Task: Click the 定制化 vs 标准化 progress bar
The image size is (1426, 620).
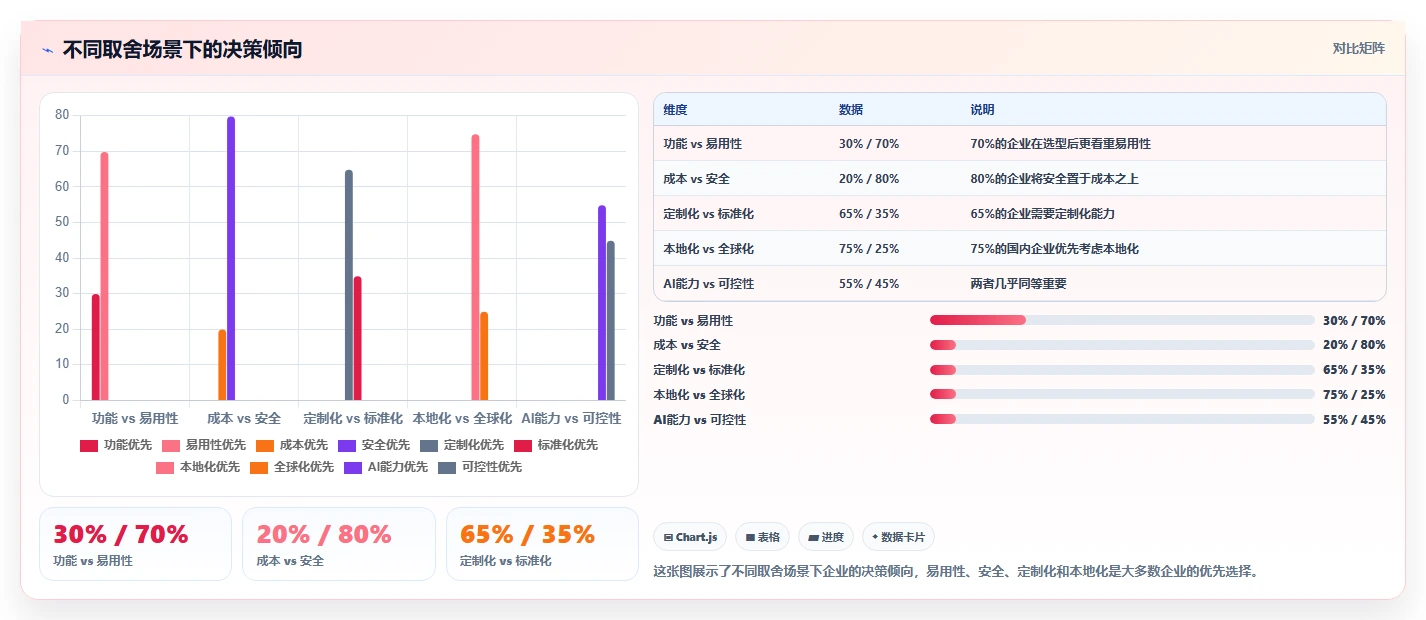Action: tap(1122, 370)
